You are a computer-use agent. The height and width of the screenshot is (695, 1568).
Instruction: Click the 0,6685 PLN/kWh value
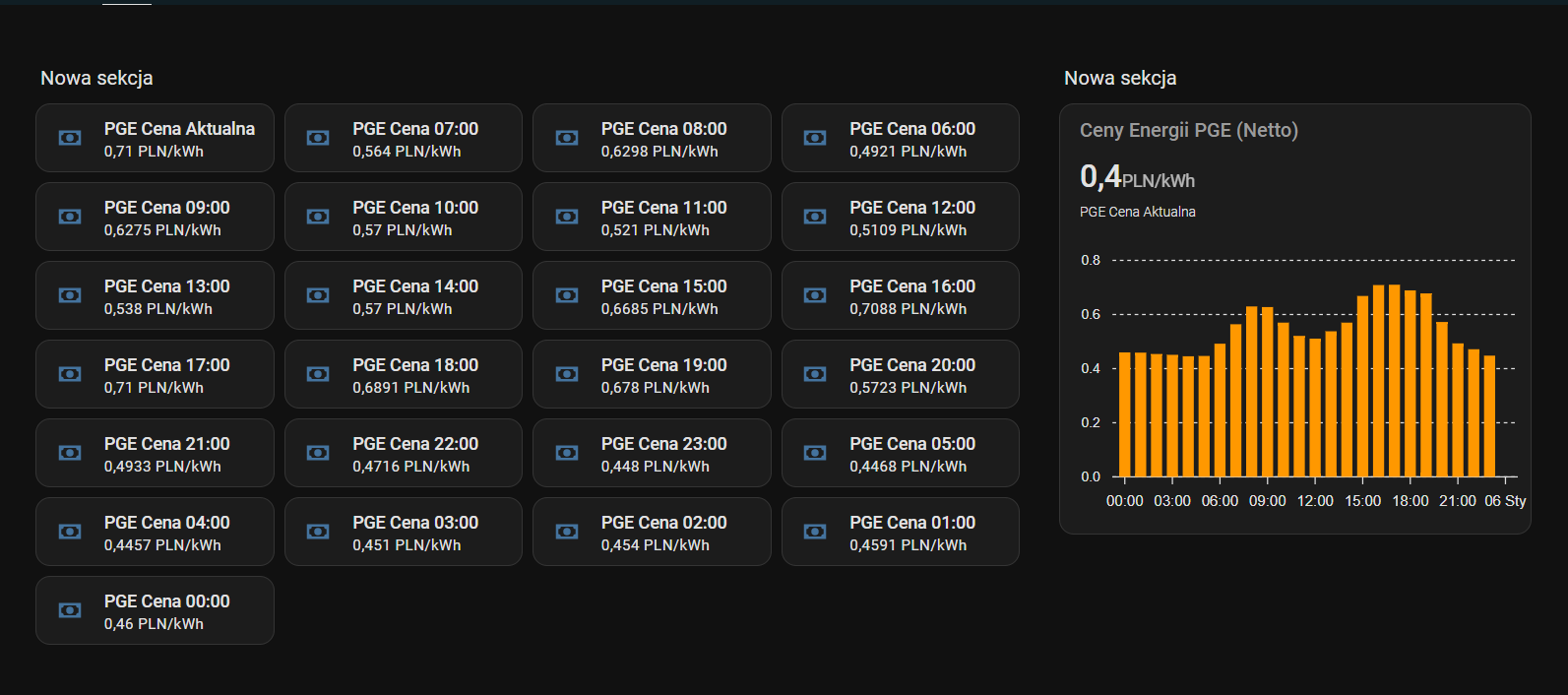[x=659, y=309]
